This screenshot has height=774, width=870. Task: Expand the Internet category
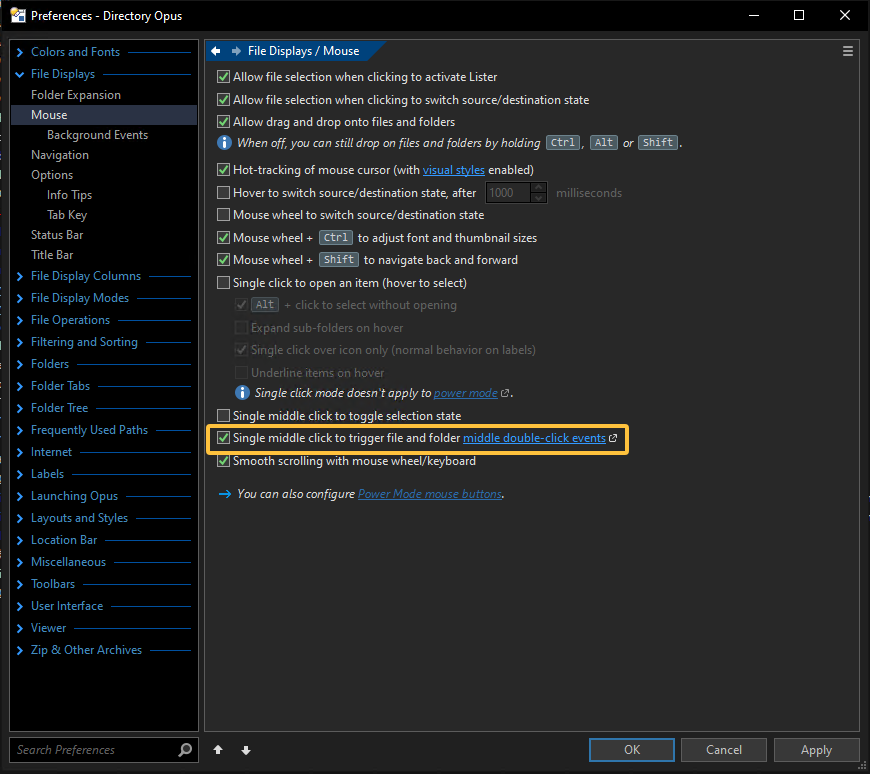tap(20, 452)
